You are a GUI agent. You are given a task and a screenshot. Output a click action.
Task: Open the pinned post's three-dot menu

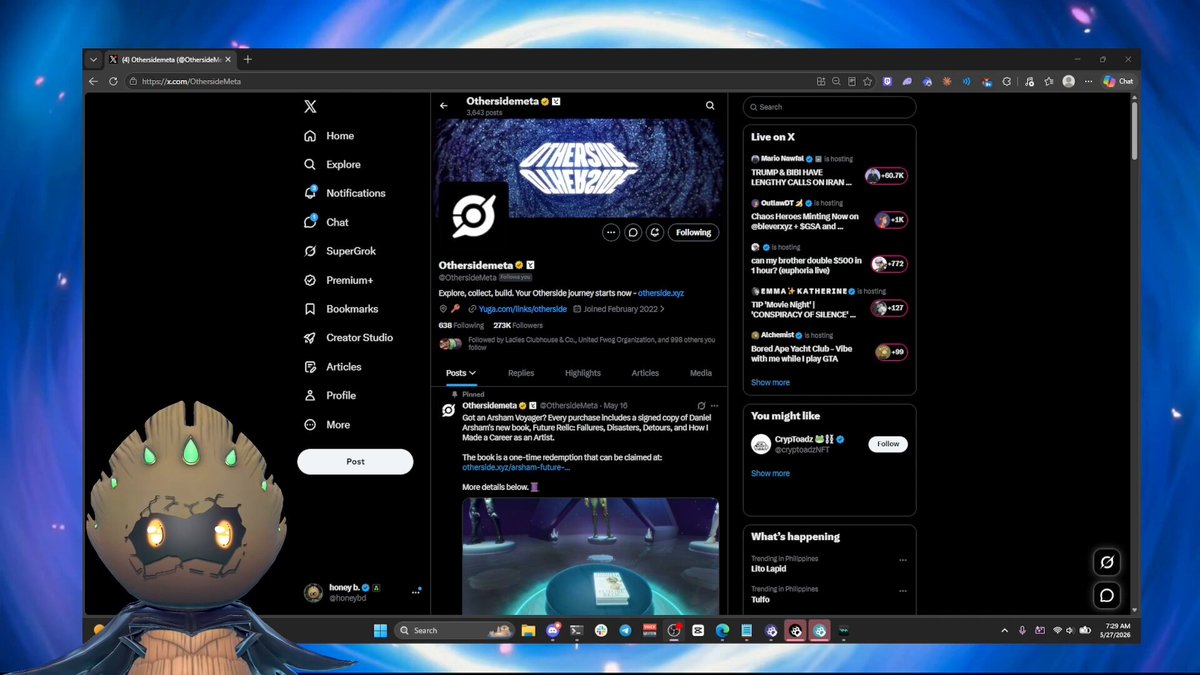pos(714,405)
